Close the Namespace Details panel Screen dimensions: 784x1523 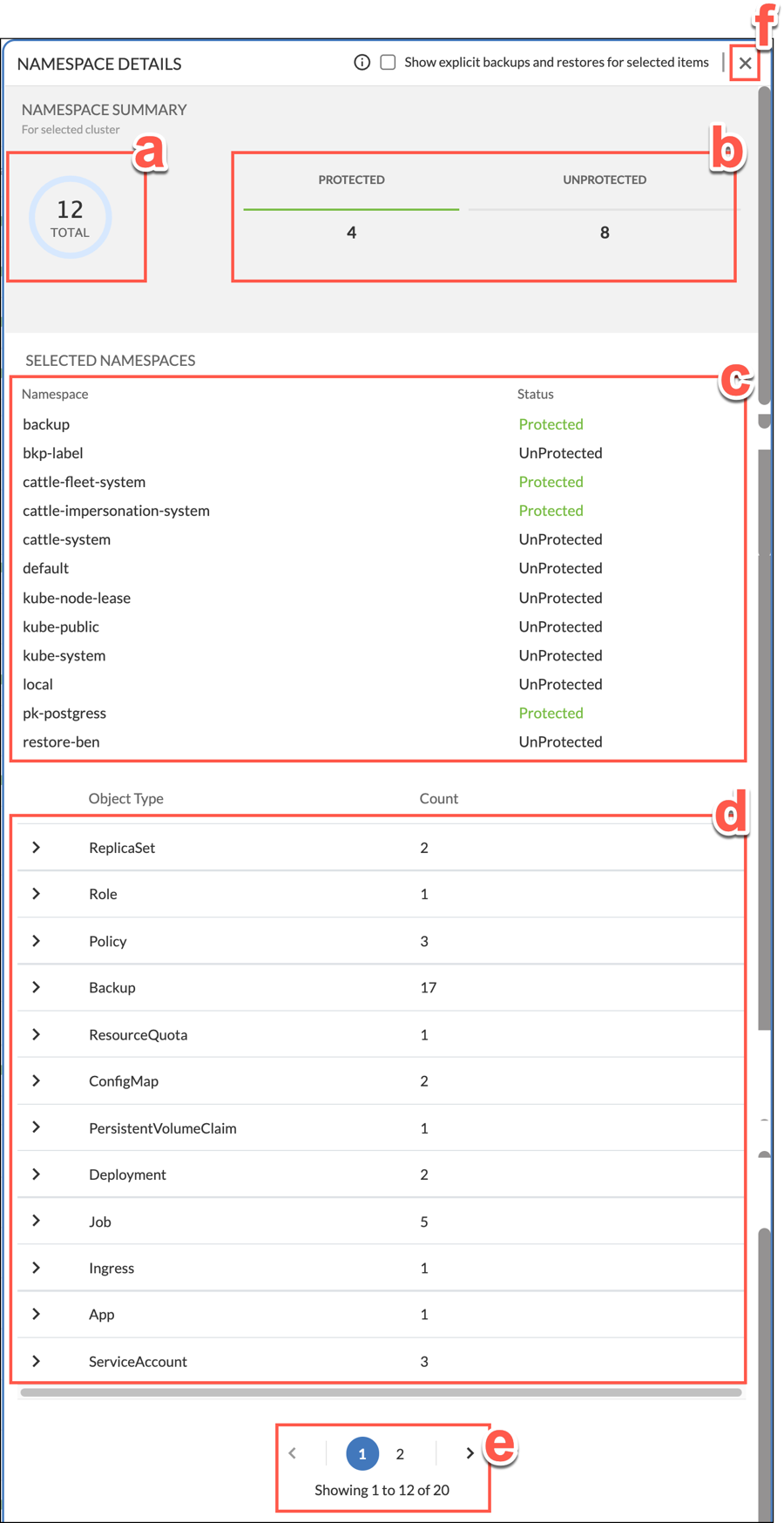coord(745,63)
